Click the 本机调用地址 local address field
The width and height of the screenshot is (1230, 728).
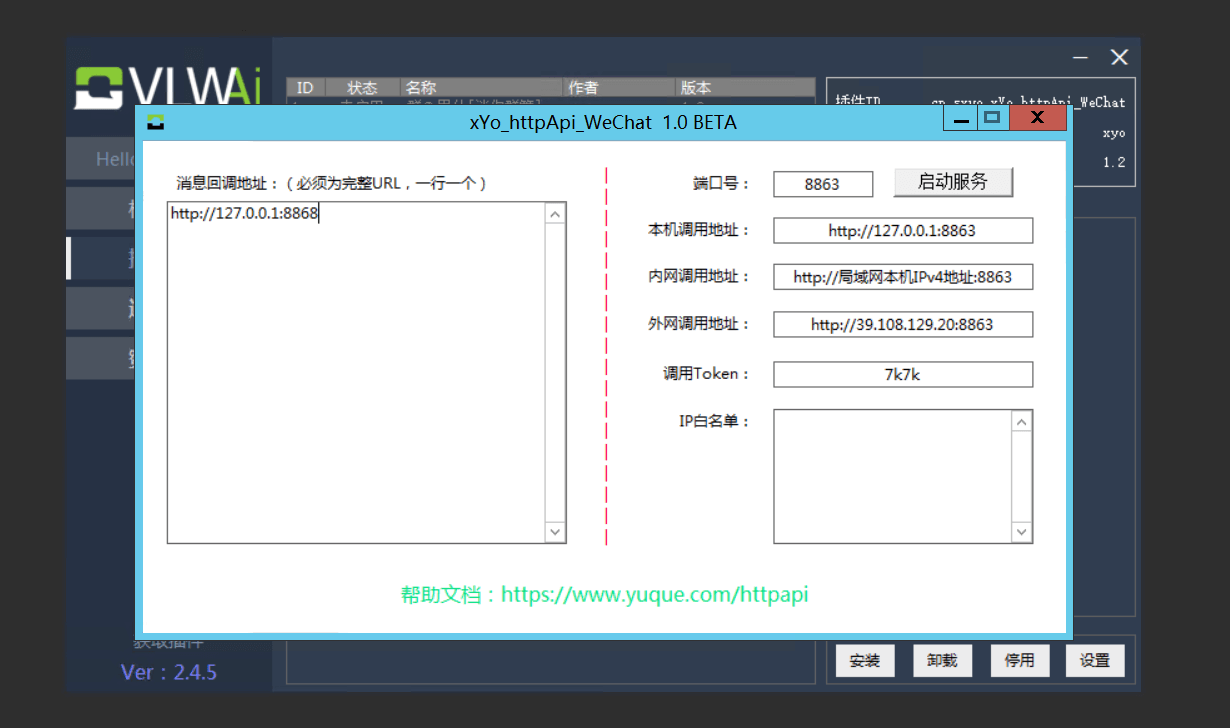click(901, 230)
